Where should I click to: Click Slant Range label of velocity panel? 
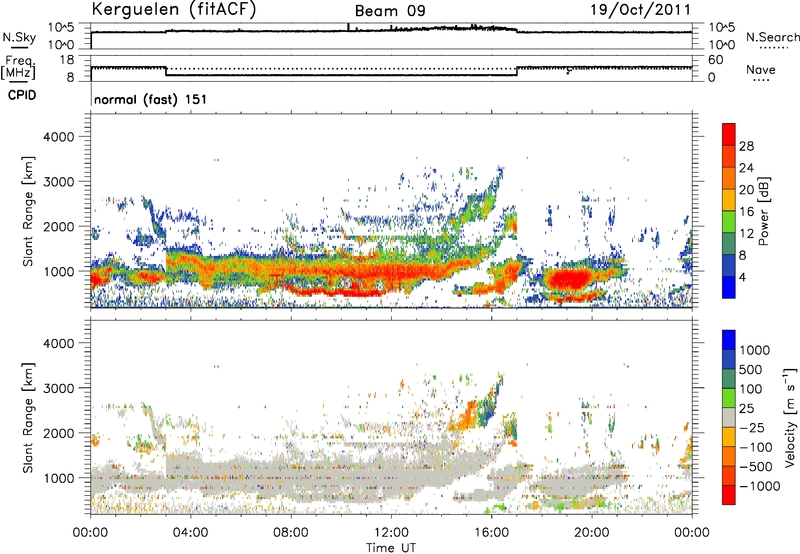(28, 417)
